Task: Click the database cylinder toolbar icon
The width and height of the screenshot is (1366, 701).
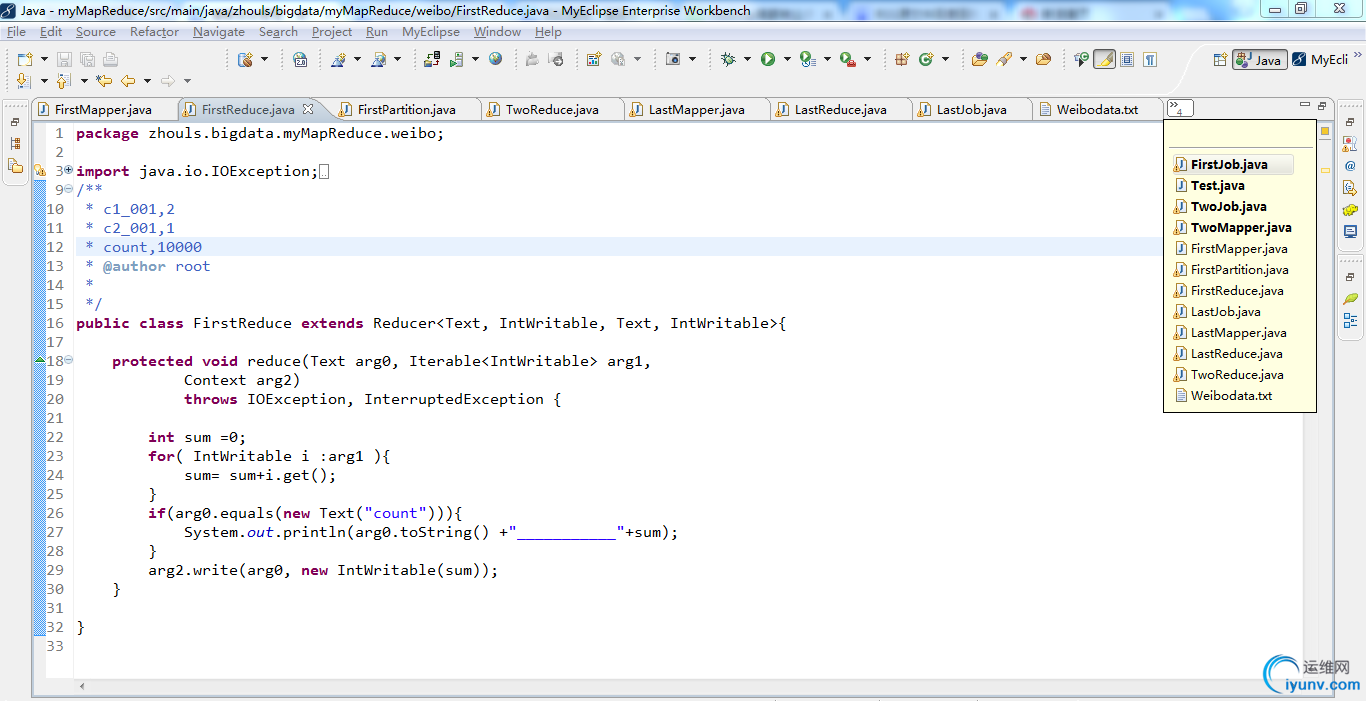Action: [245, 59]
